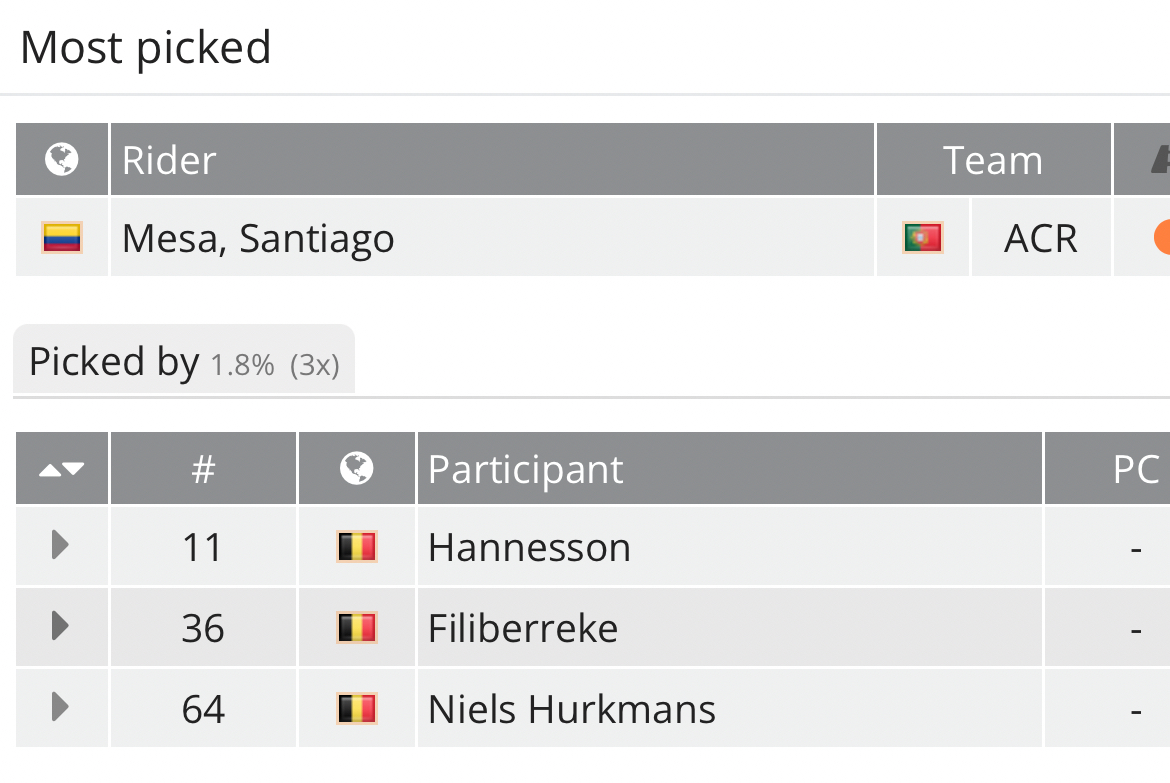
Task: Sort the table by the # column
Action: (203, 468)
